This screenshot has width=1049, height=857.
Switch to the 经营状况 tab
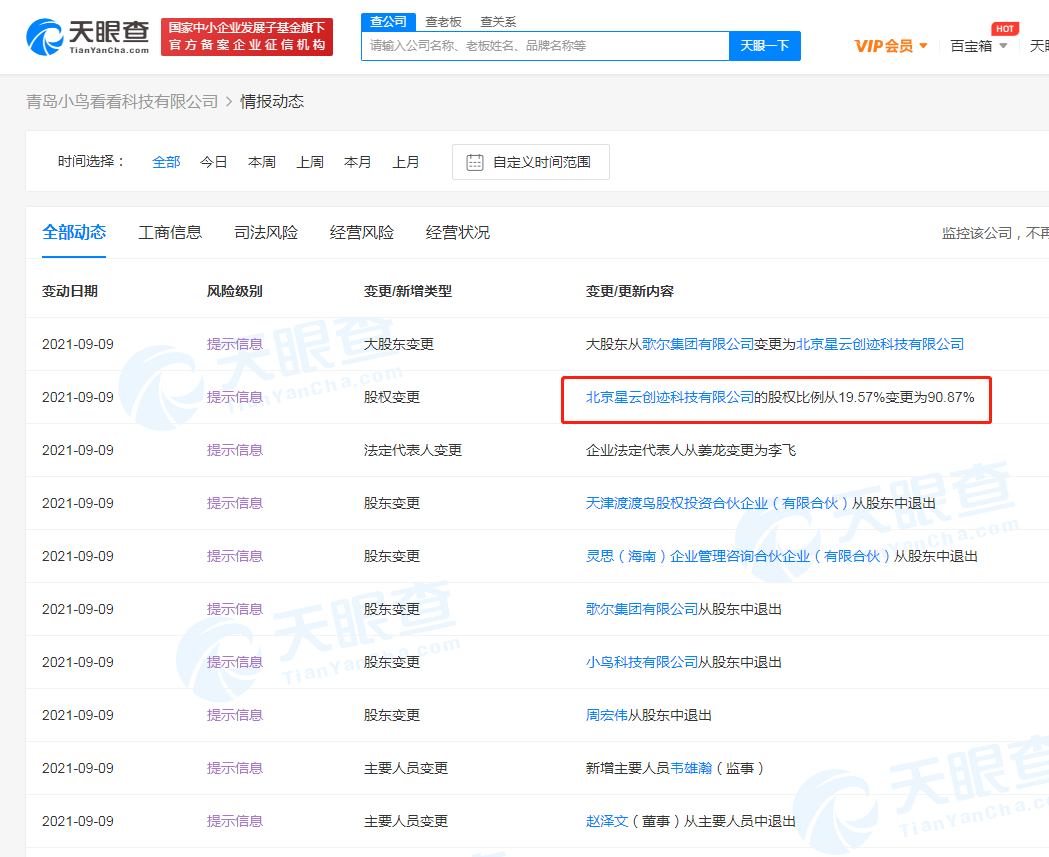click(458, 232)
